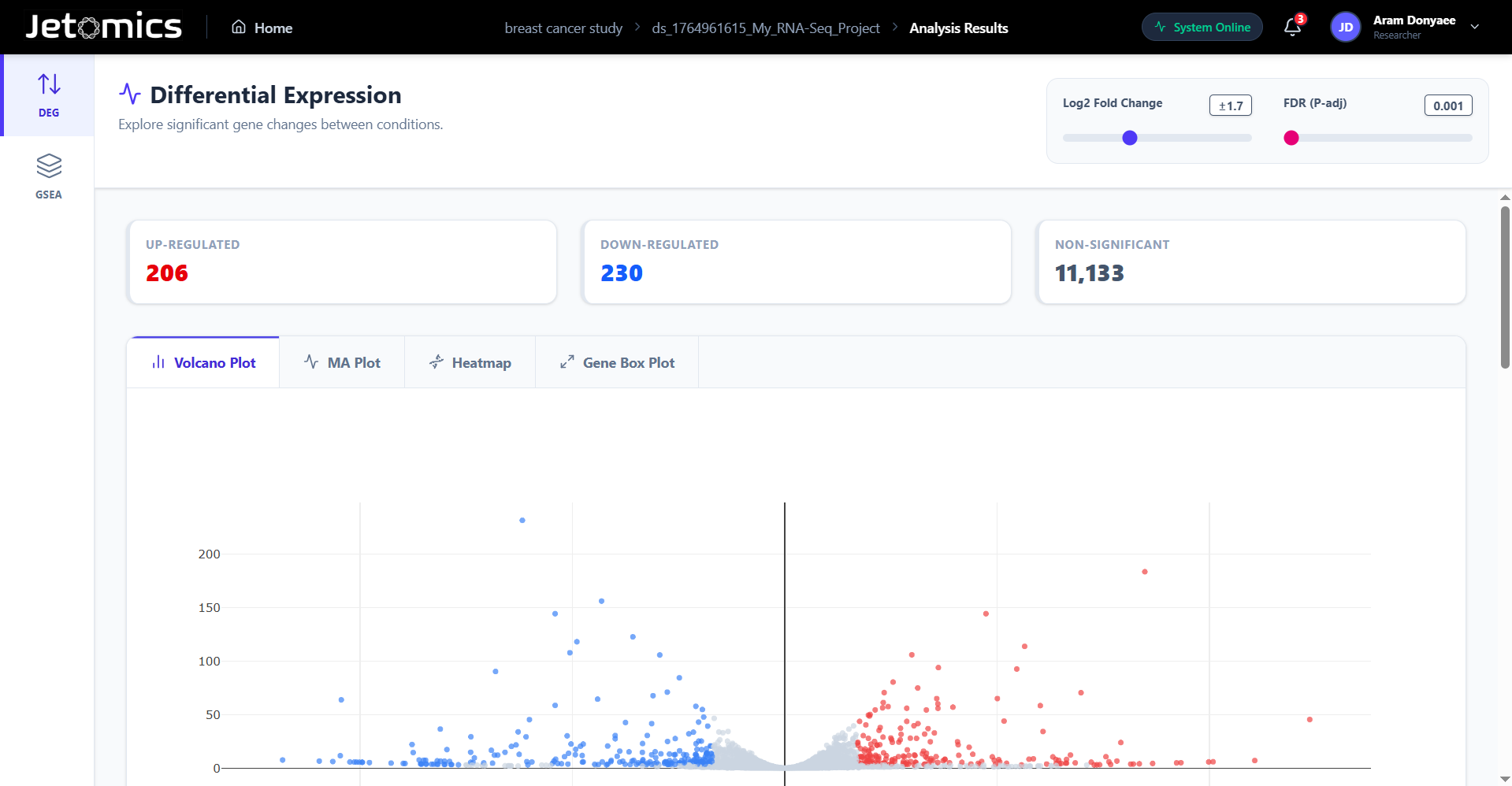Image resolution: width=1512 pixels, height=786 pixels.
Task: Open the Home page link
Action: pyautogui.click(x=262, y=28)
